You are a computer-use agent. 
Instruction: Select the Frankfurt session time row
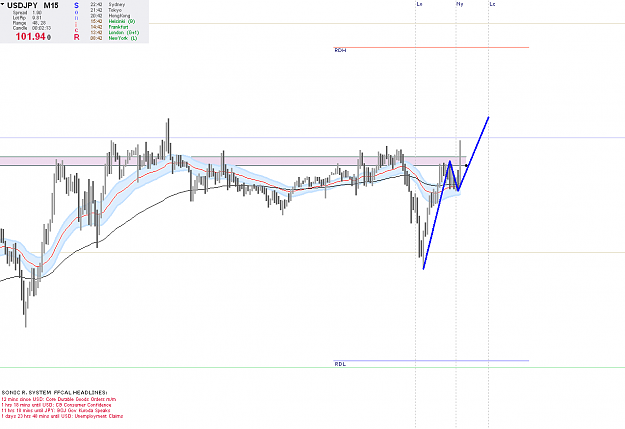point(109,27)
